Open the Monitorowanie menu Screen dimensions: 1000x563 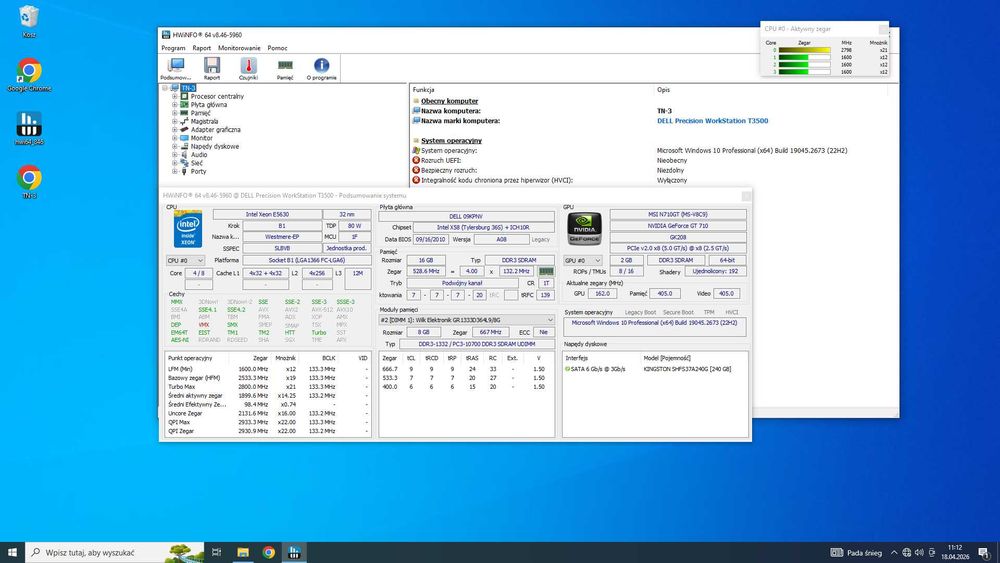click(239, 48)
